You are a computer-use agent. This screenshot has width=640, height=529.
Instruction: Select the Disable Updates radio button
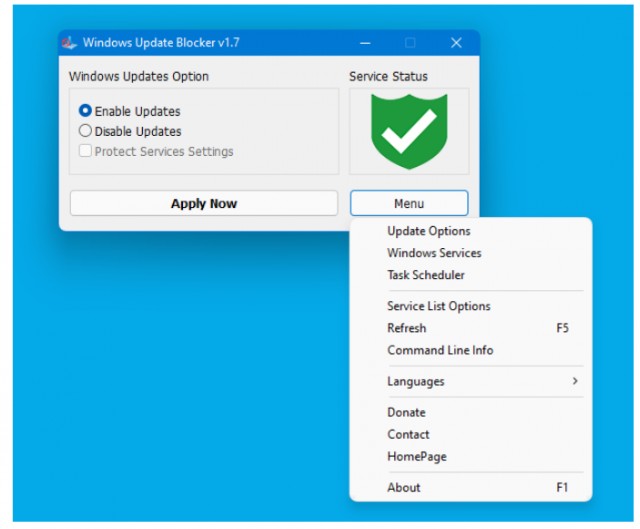[85, 131]
